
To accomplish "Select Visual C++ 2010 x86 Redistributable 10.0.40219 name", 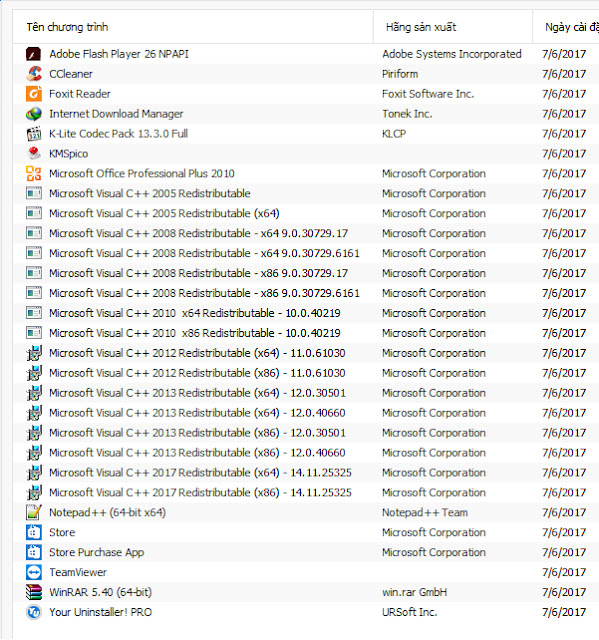I will pyautogui.click(x=195, y=333).
